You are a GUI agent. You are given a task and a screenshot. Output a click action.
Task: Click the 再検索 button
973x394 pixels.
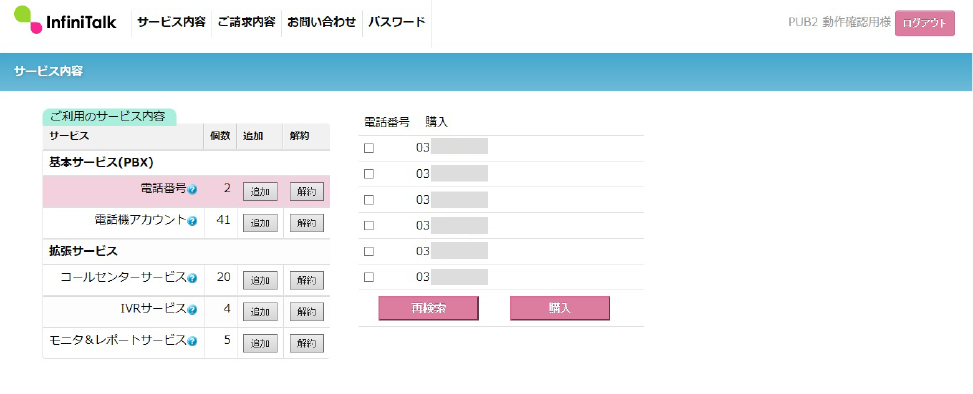pos(428,308)
